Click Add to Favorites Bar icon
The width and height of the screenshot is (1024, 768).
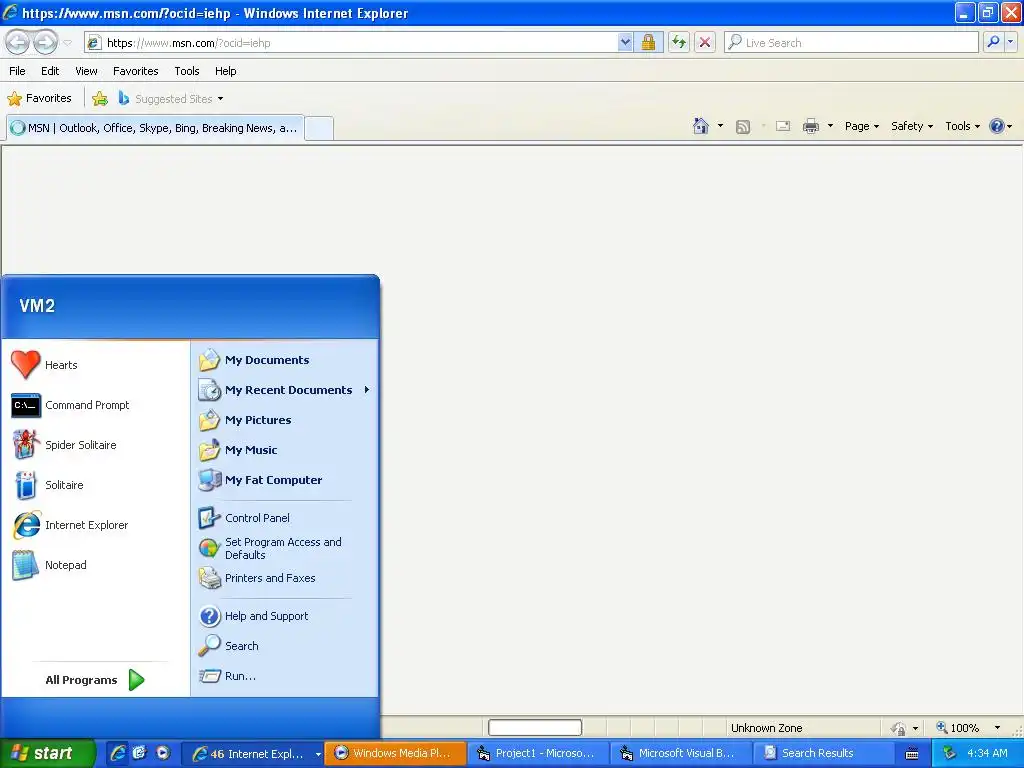pyautogui.click(x=100, y=99)
